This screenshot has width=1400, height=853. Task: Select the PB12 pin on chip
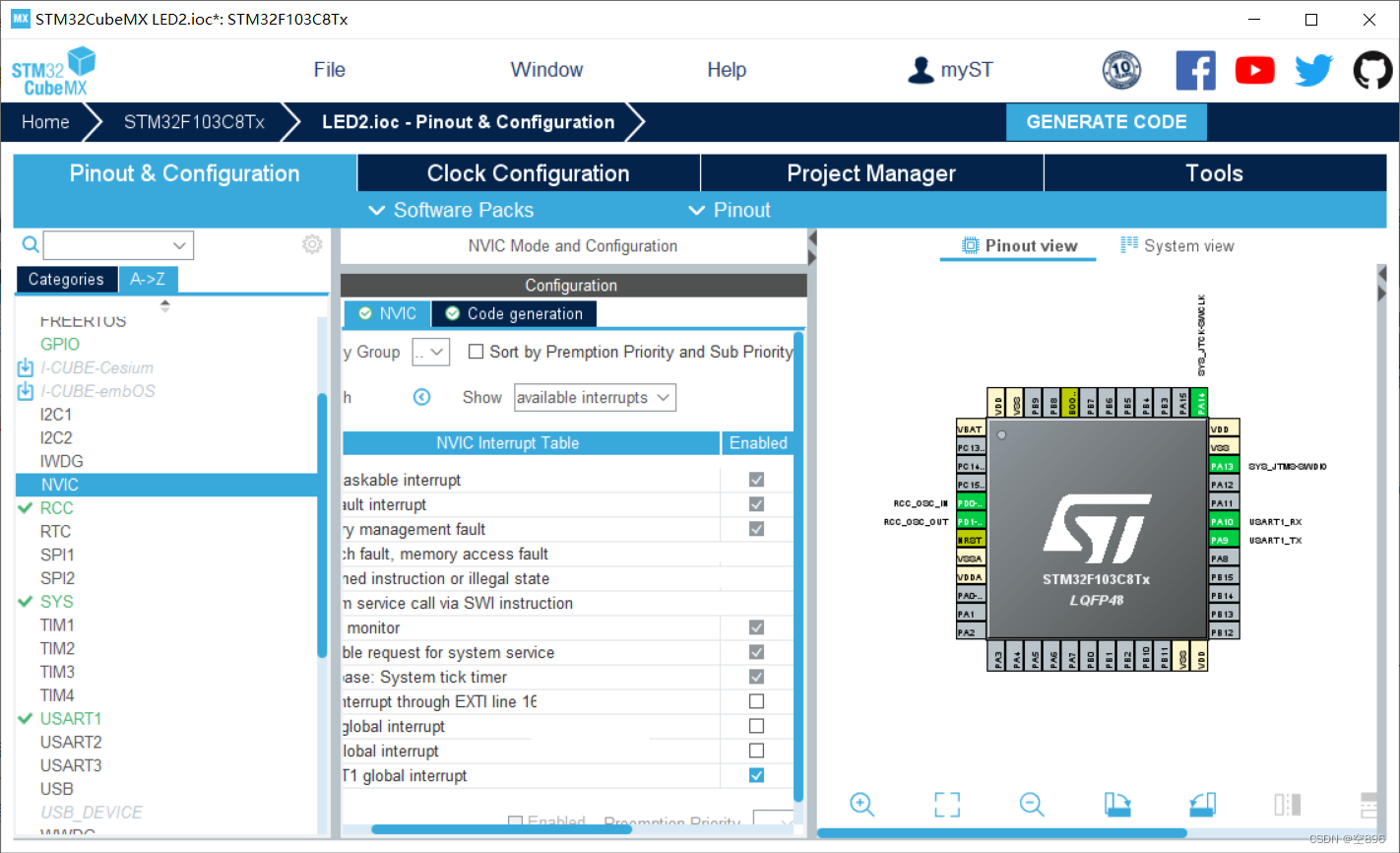[x=1223, y=632]
